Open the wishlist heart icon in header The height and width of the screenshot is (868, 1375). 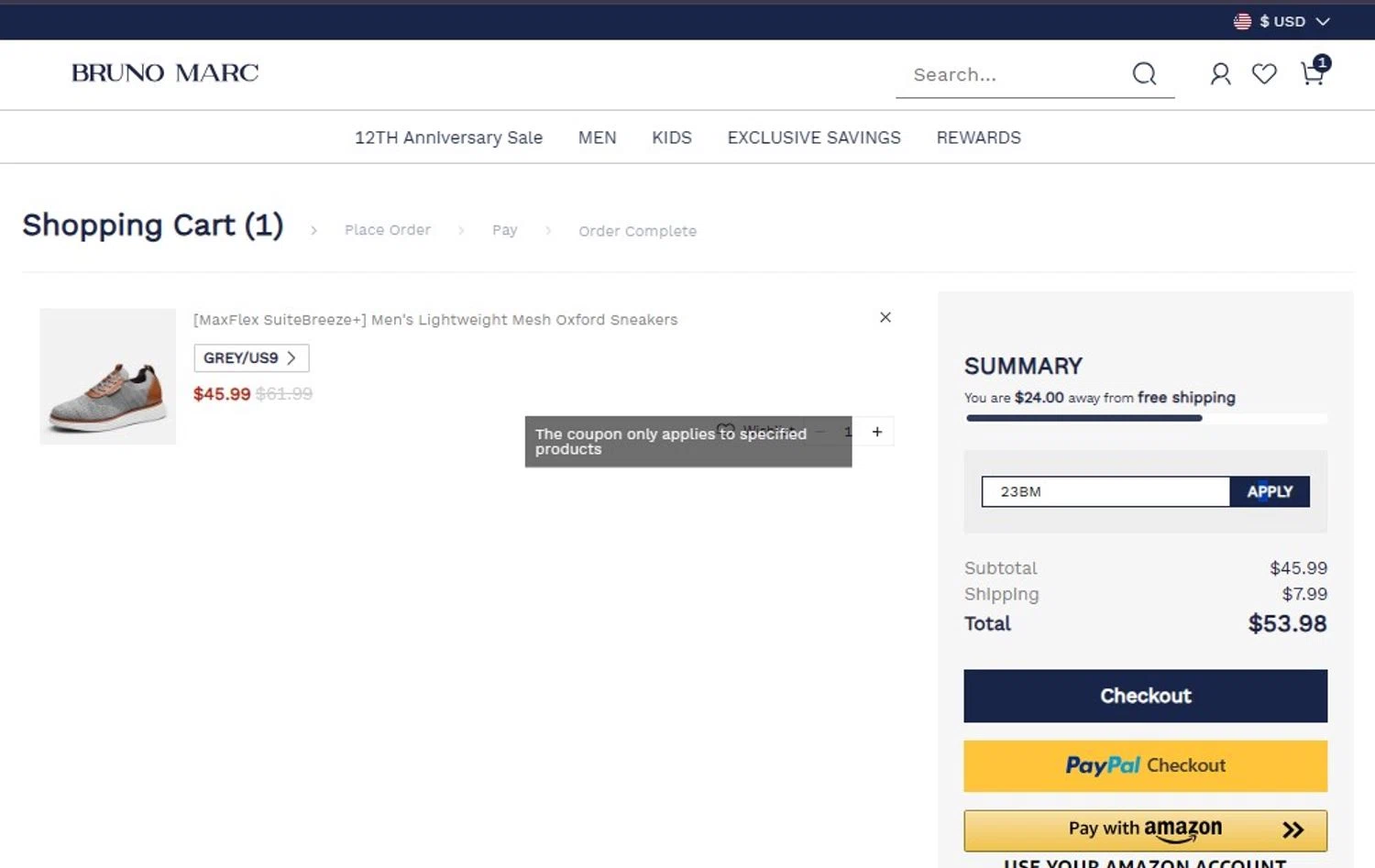click(x=1264, y=74)
